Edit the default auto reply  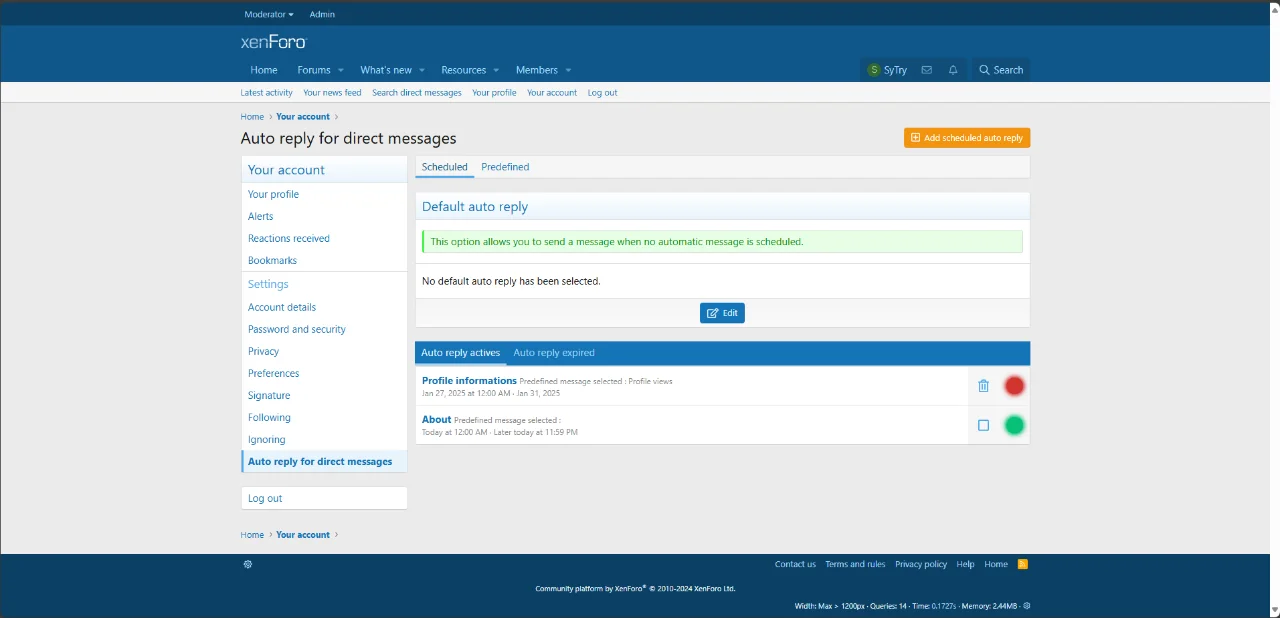722,313
